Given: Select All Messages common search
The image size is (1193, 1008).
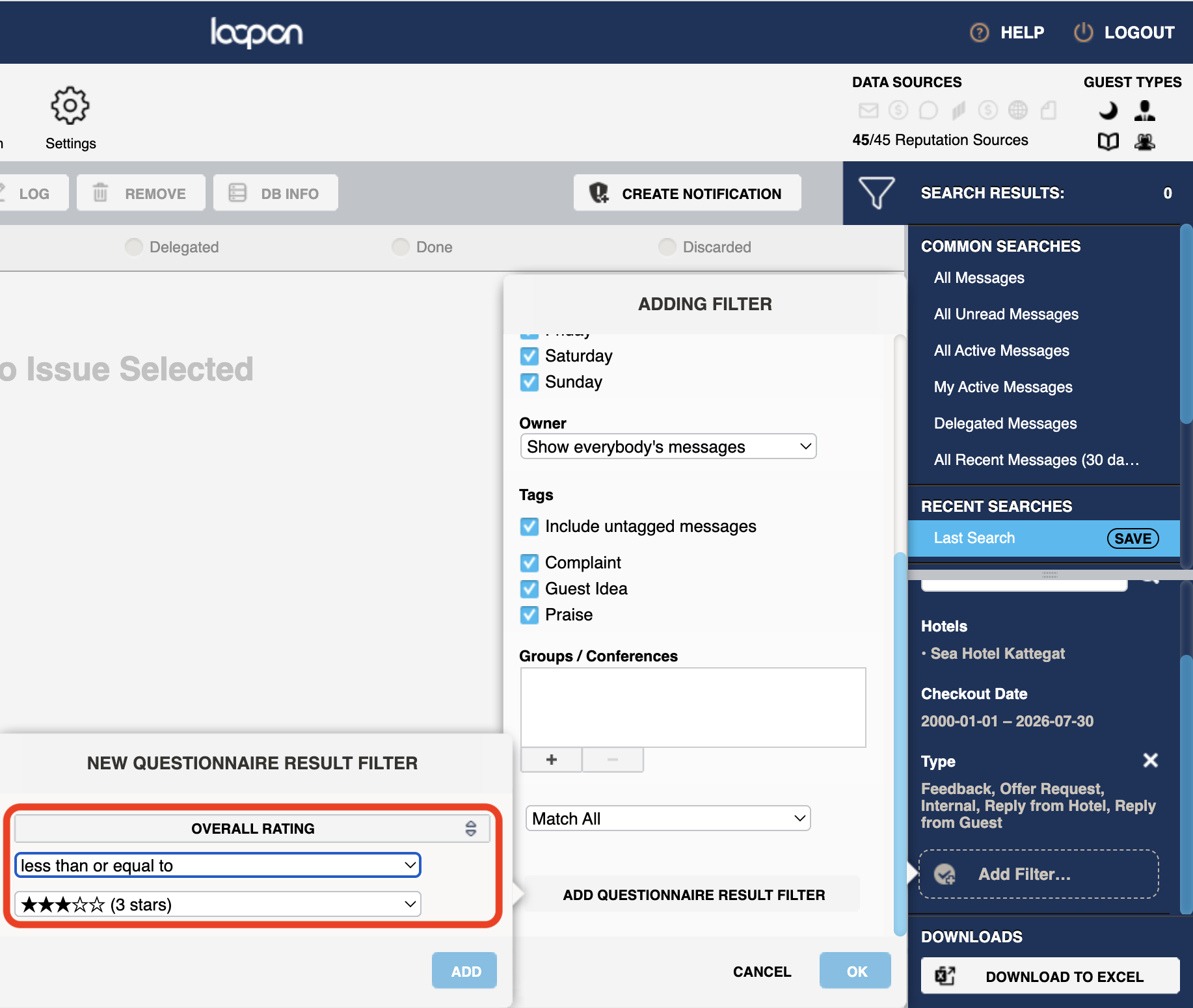Looking at the screenshot, I should point(979,278).
